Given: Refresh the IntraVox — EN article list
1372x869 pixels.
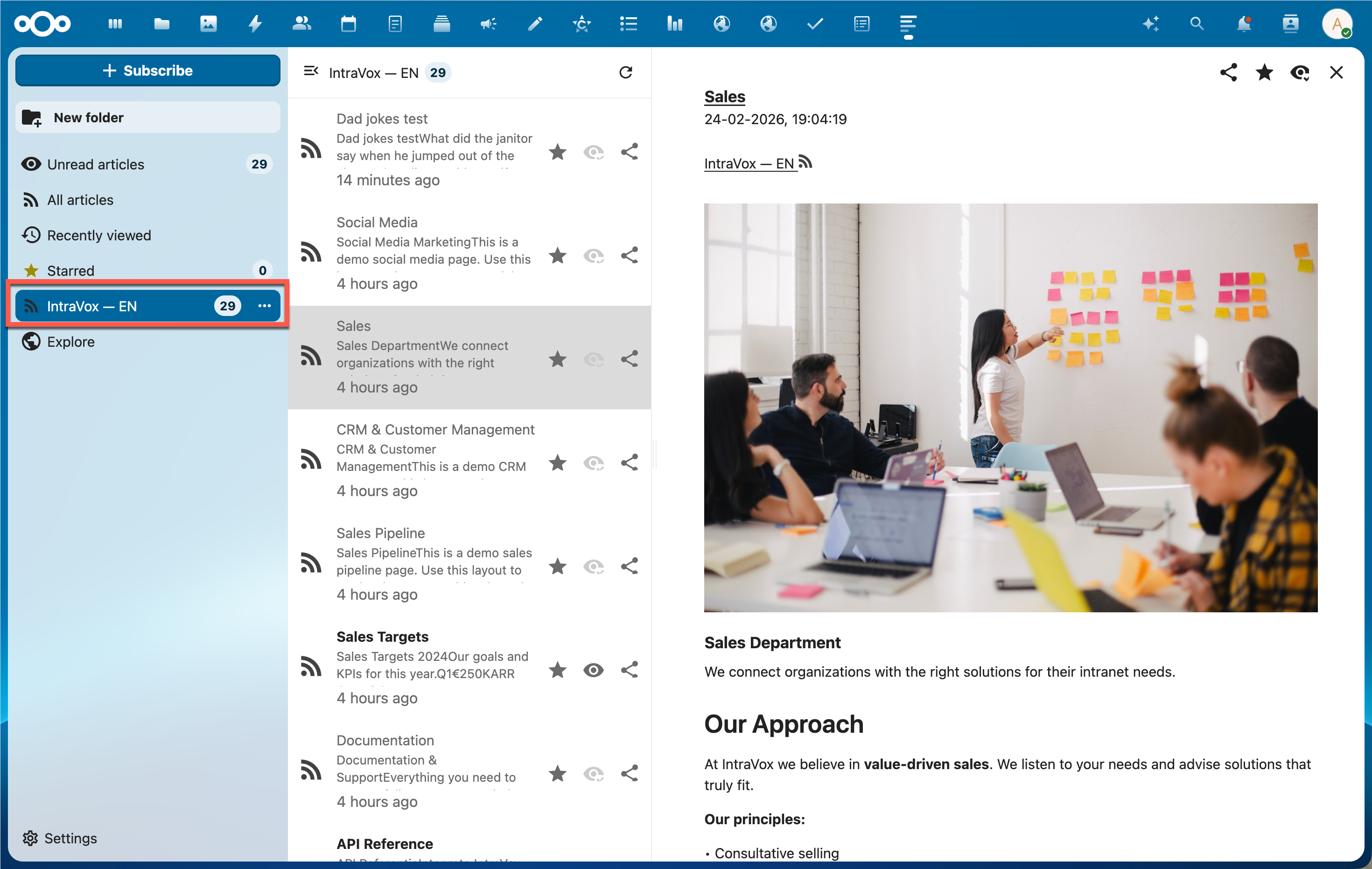Looking at the screenshot, I should click(626, 72).
